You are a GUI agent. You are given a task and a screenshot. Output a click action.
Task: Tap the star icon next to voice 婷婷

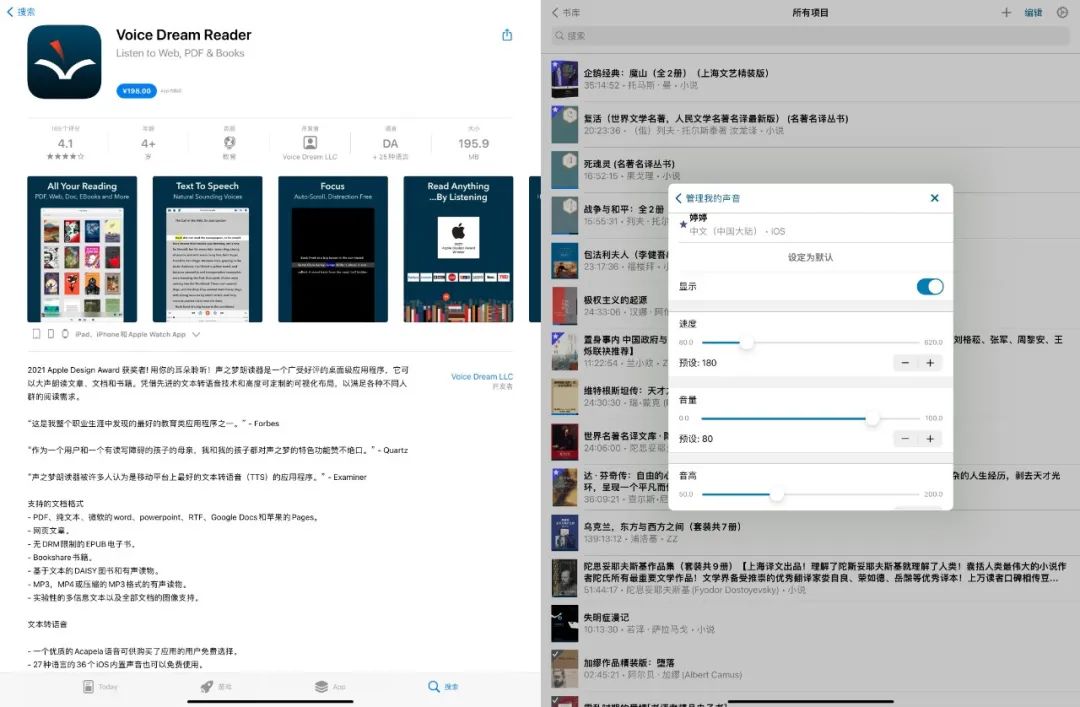point(683,223)
